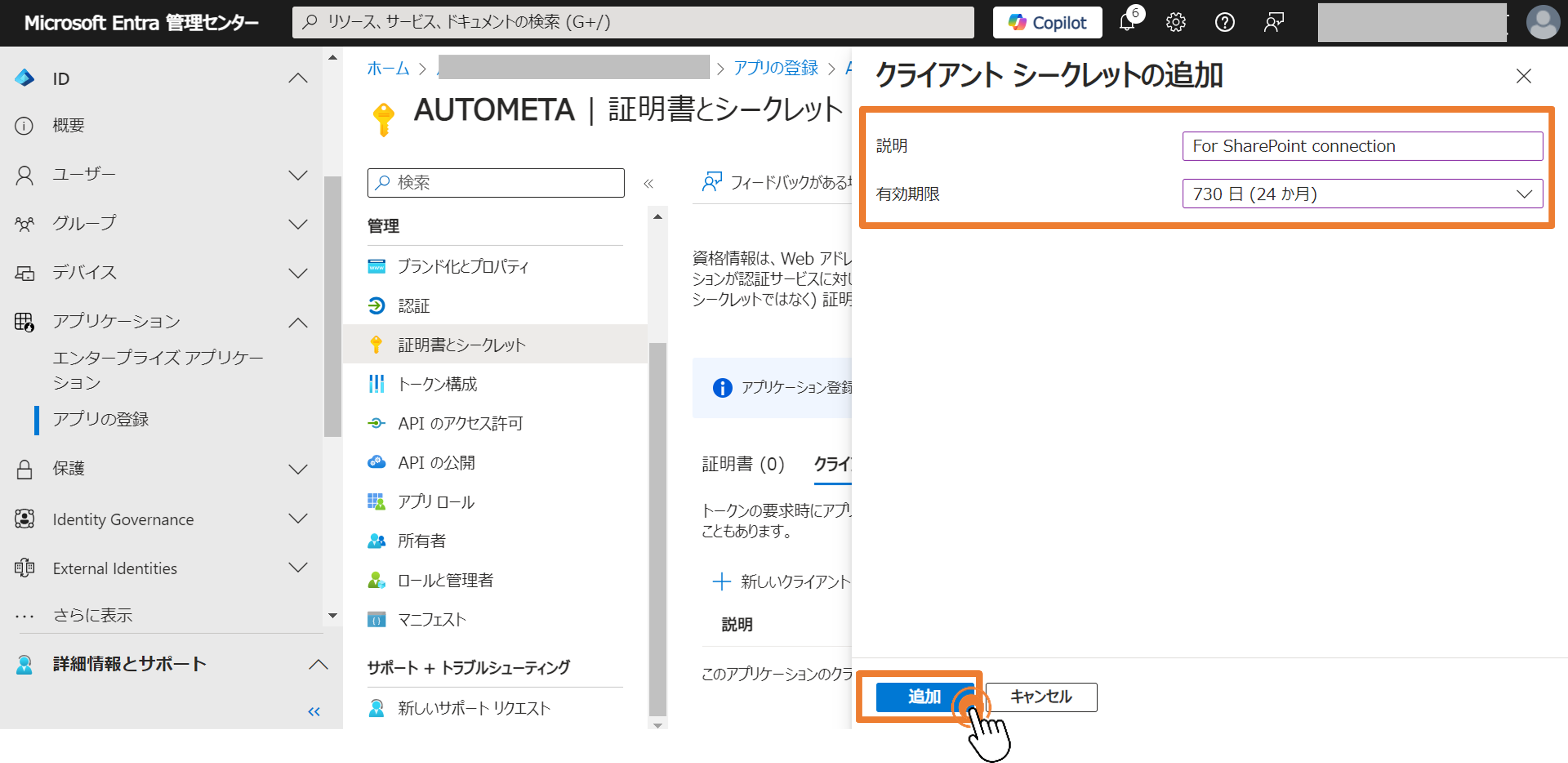This screenshot has width=1568, height=763.
Task: Click the 保護 lock icon
Action: (x=24, y=469)
